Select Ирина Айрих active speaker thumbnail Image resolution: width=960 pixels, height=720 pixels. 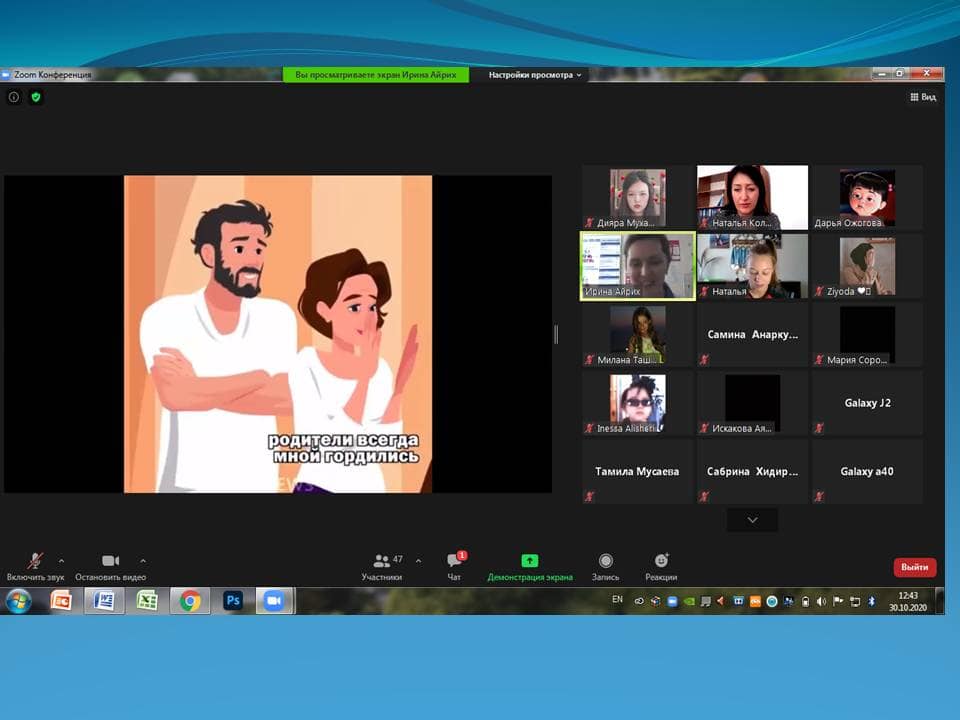click(637, 266)
